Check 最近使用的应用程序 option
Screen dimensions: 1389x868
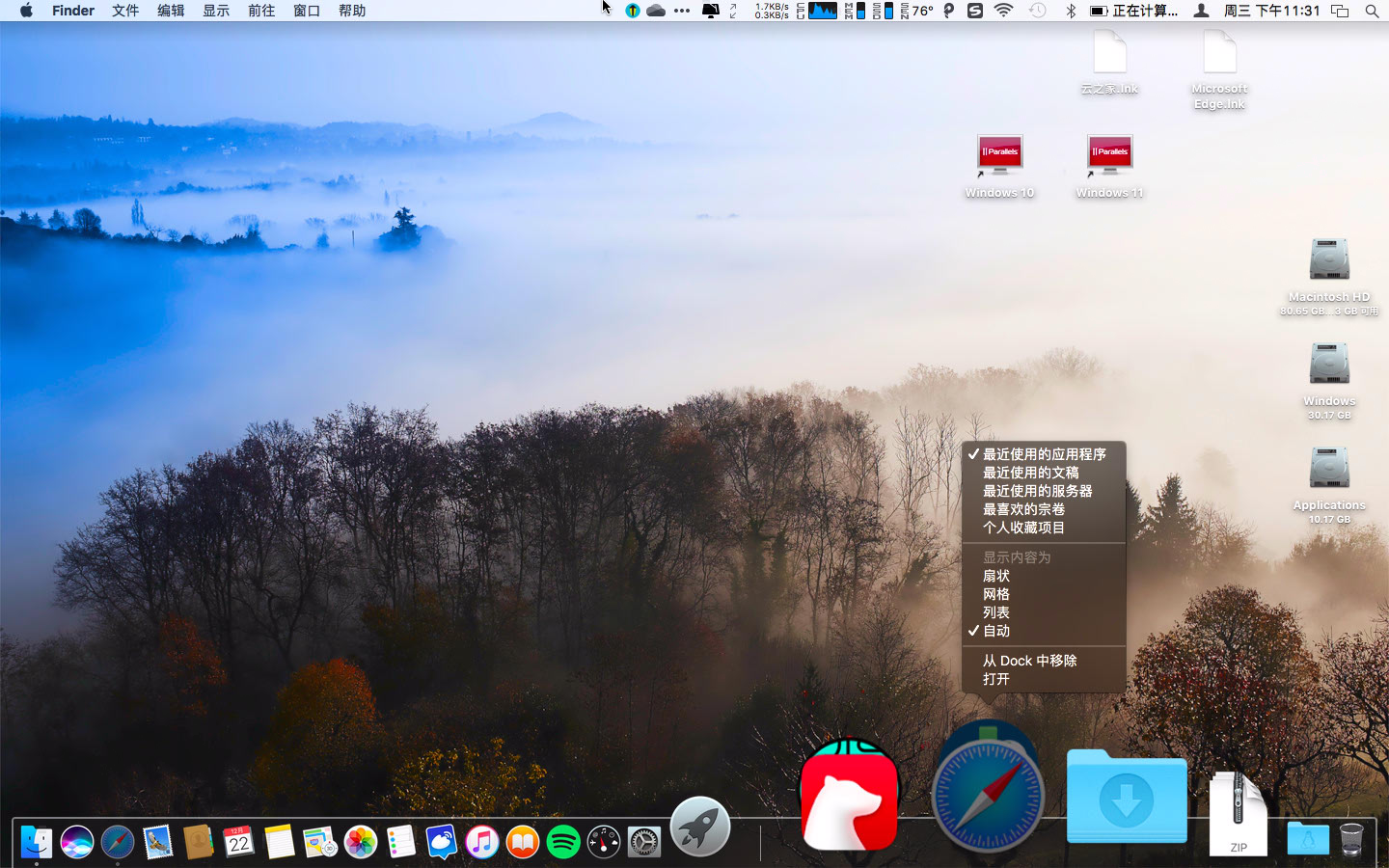[1044, 454]
